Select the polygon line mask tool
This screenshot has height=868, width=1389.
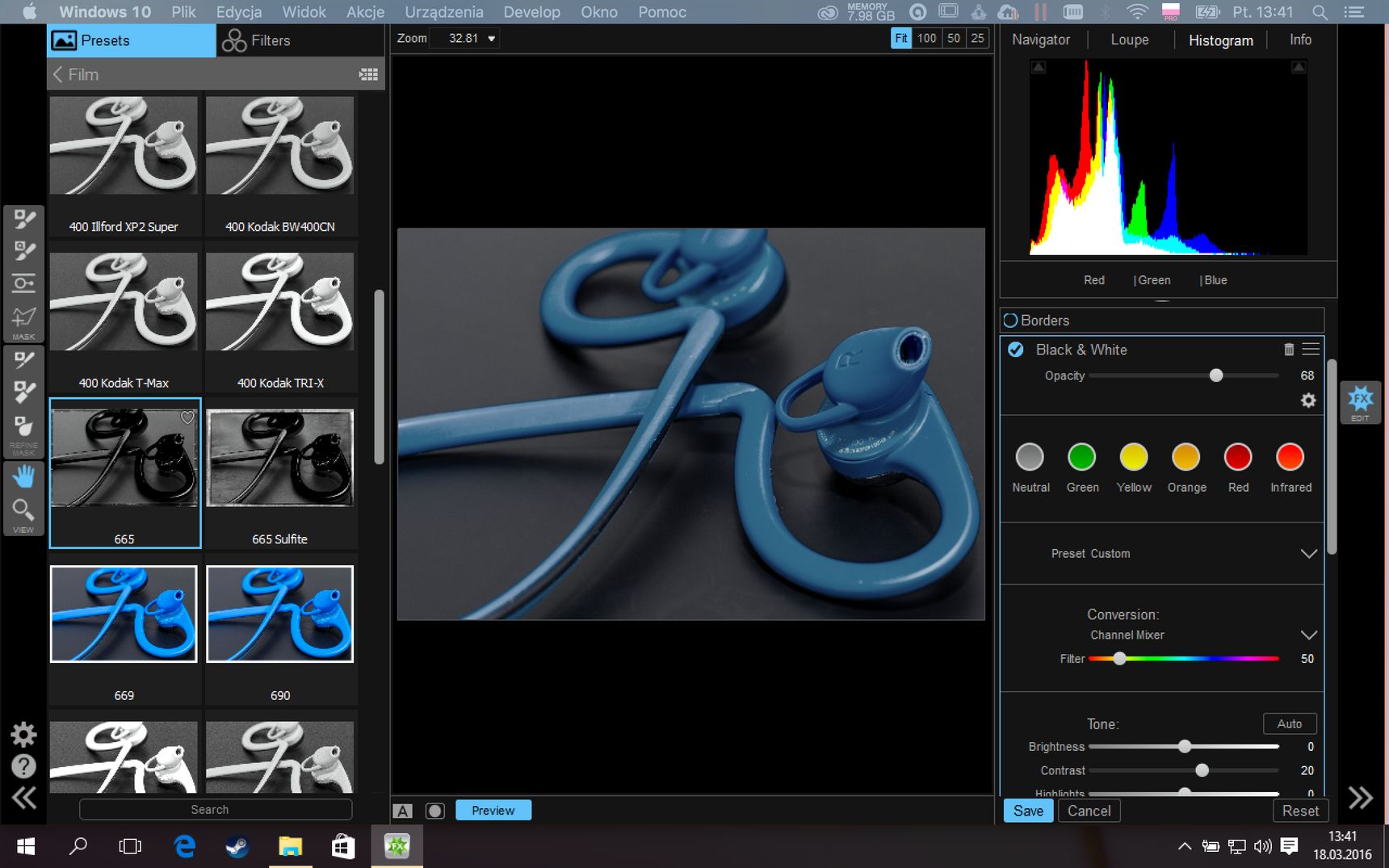pos(24,317)
